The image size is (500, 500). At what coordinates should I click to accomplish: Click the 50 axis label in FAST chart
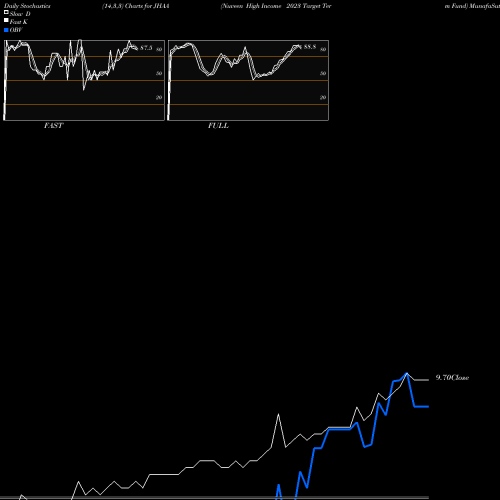pyautogui.click(x=159, y=73)
